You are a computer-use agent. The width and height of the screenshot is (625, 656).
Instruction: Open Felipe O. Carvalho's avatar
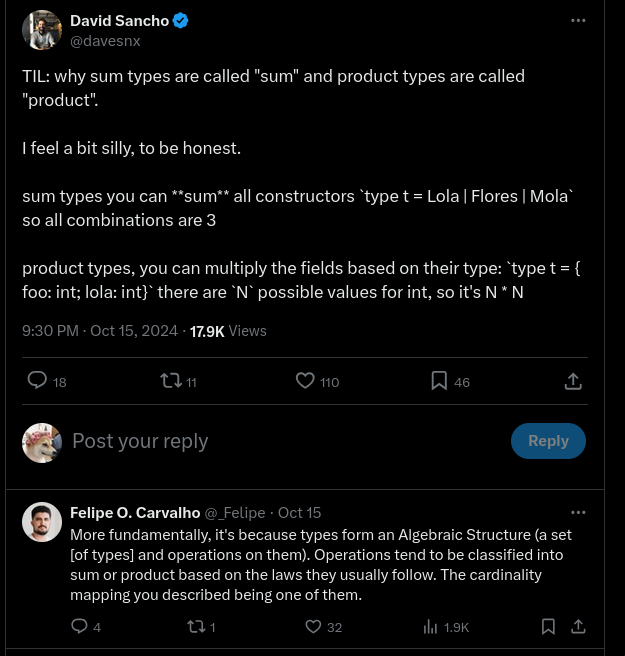(42, 522)
